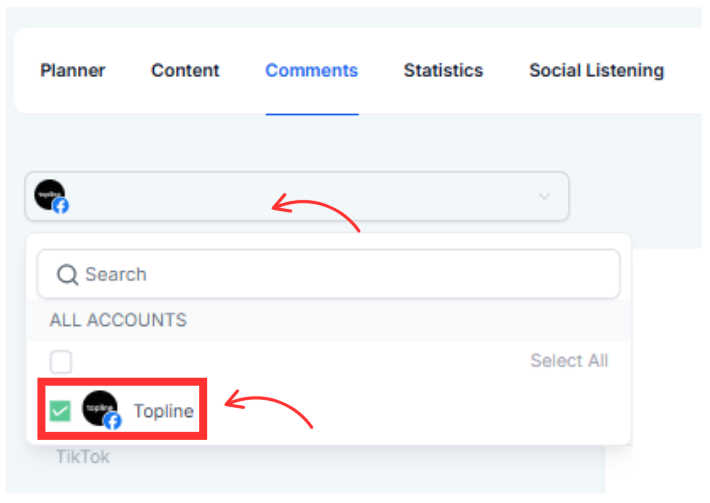
Task: Click Topline avatar in the account selector field
Action: [49, 194]
